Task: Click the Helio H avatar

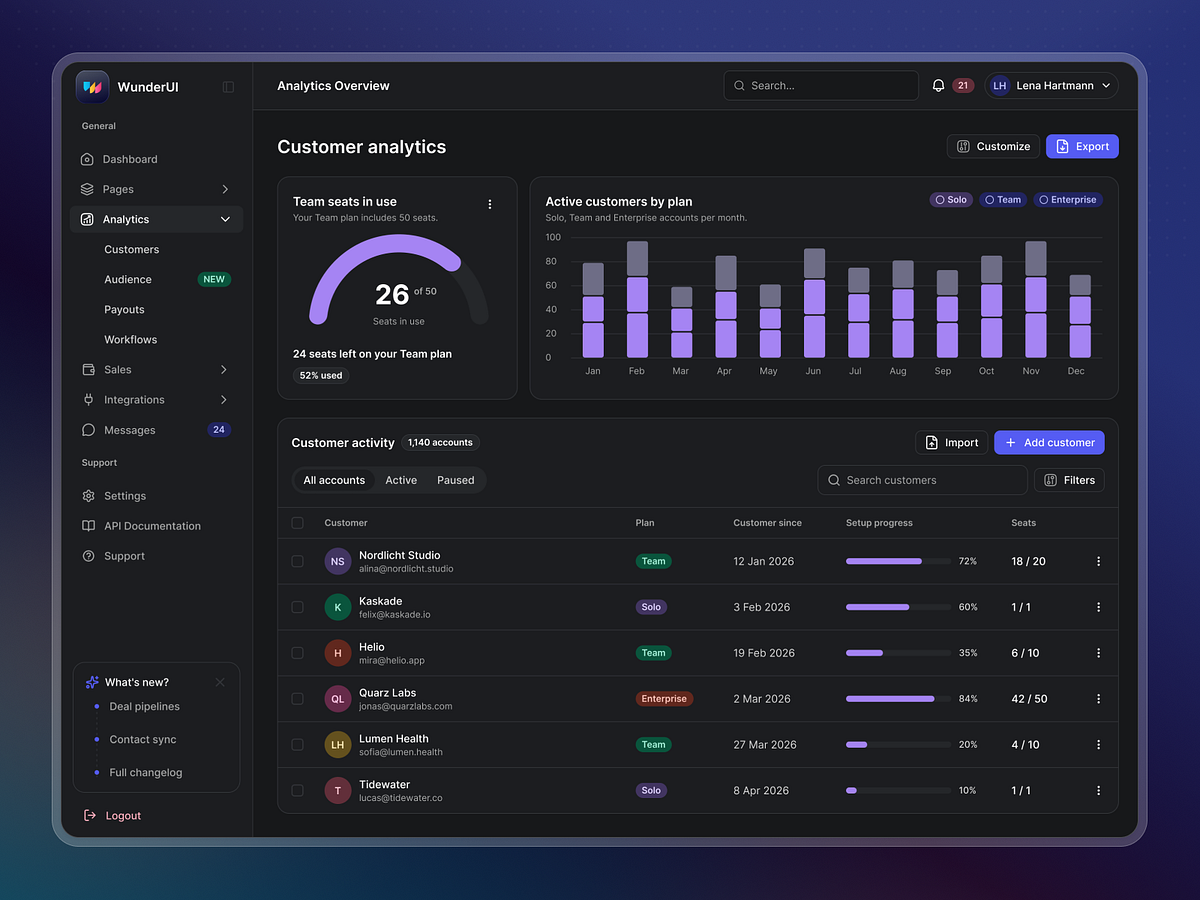Action: click(338, 653)
